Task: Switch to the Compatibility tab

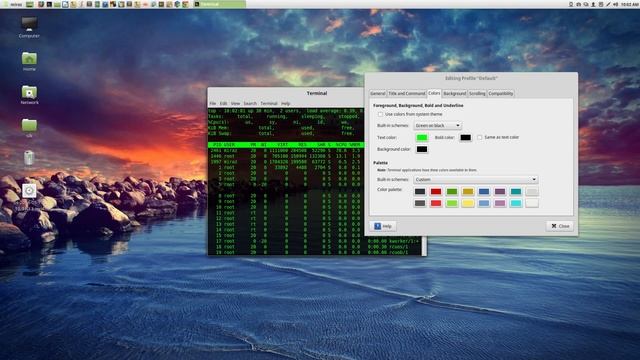Action: pyautogui.click(x=500, y=93)
